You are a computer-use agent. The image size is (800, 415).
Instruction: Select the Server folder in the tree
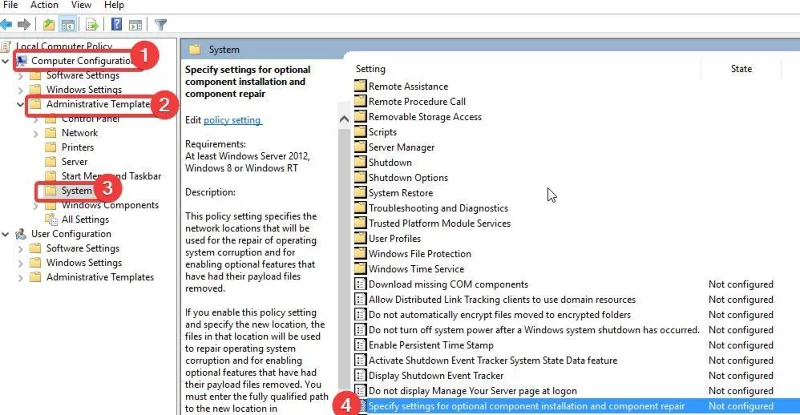pyautogui.click(x=74, y=162)
